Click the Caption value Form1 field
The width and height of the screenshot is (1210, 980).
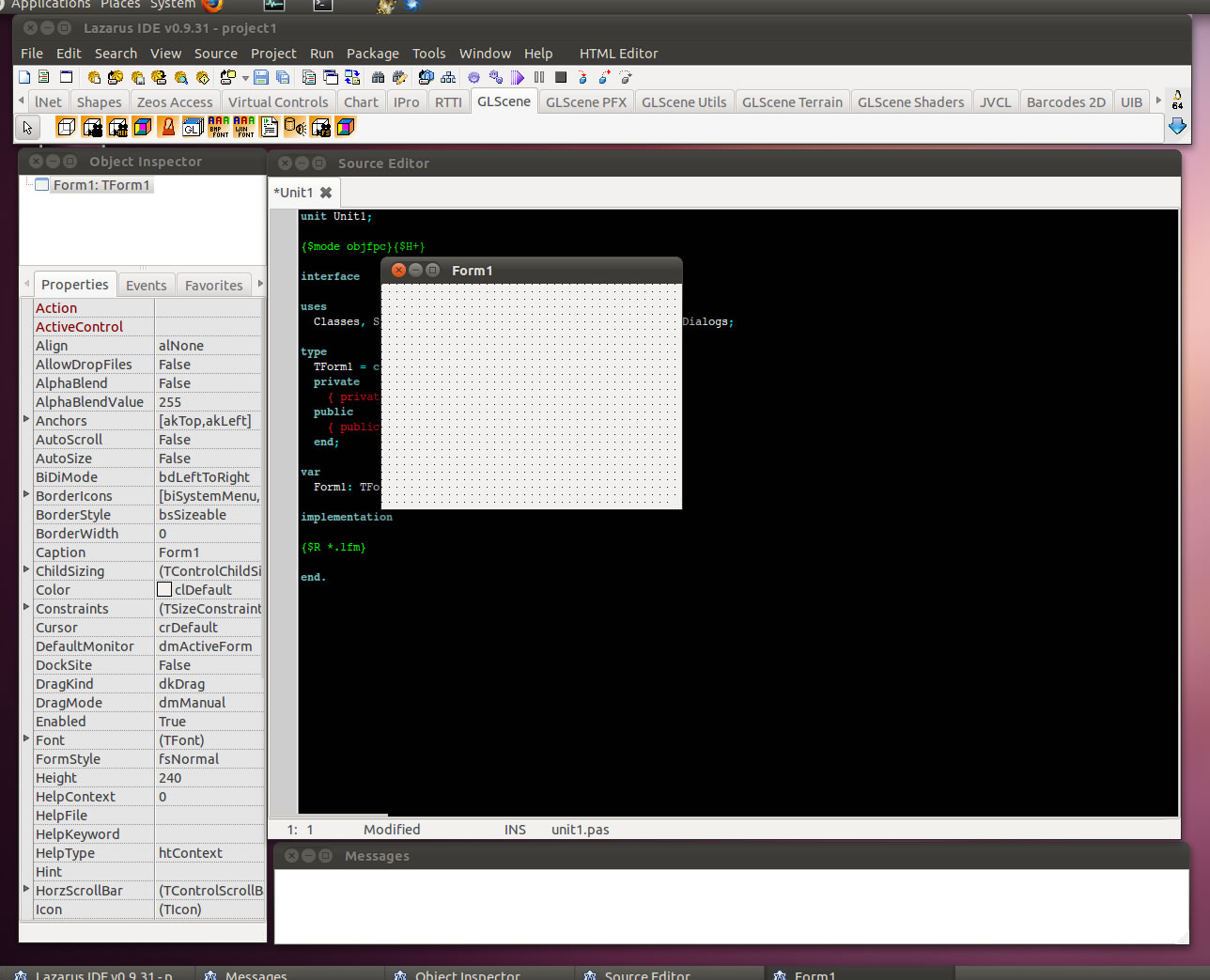coord(209,552)
